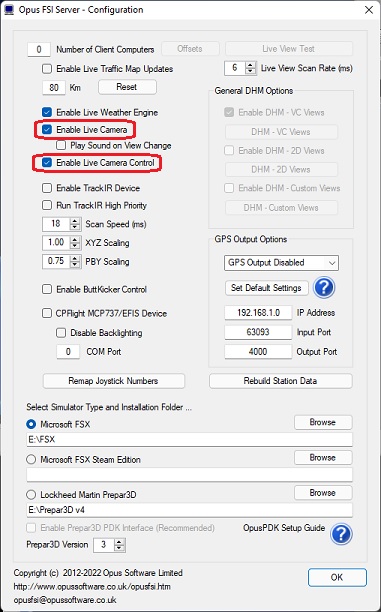Viewport: 381px width, 612px height.
Task: Increase Scan Speed spinner value
Action: [75, 221]
